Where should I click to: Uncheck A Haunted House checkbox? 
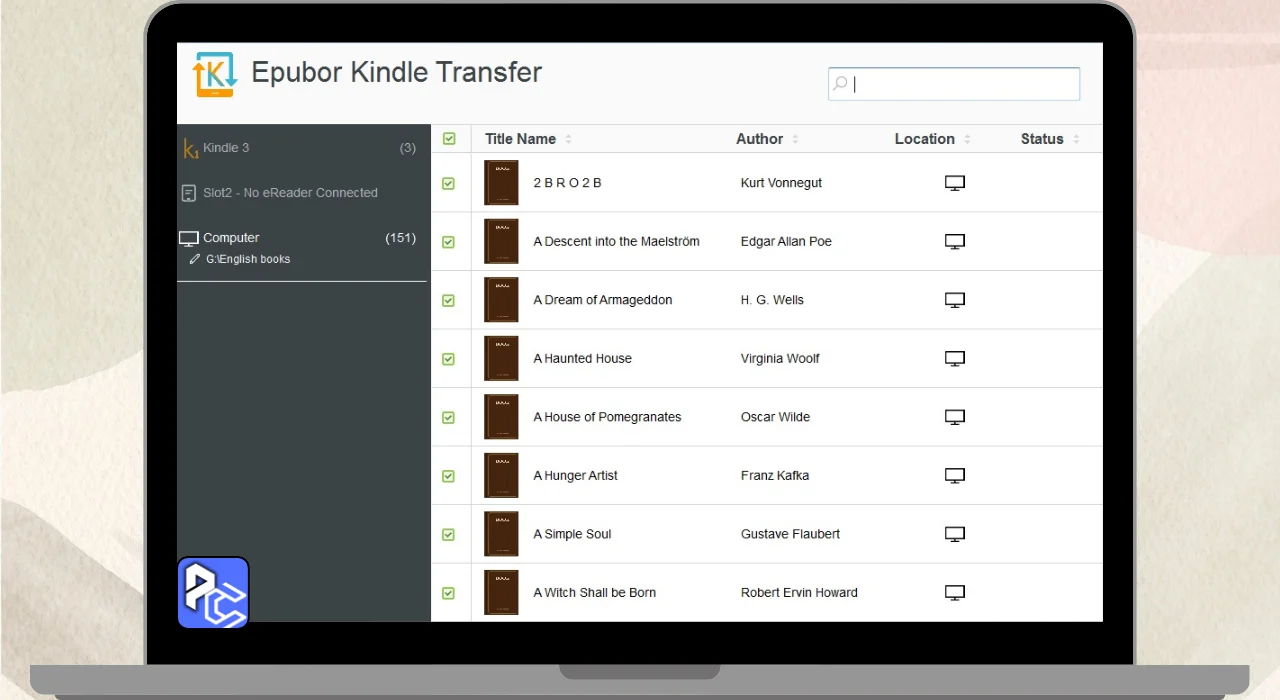(x=448, y=359)
